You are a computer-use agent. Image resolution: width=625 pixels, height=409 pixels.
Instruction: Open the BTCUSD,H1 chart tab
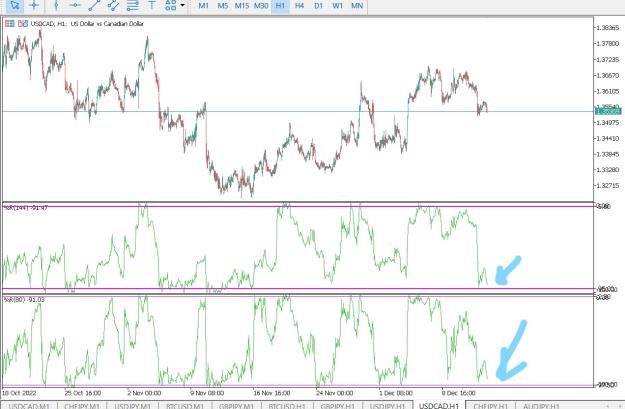287,405
